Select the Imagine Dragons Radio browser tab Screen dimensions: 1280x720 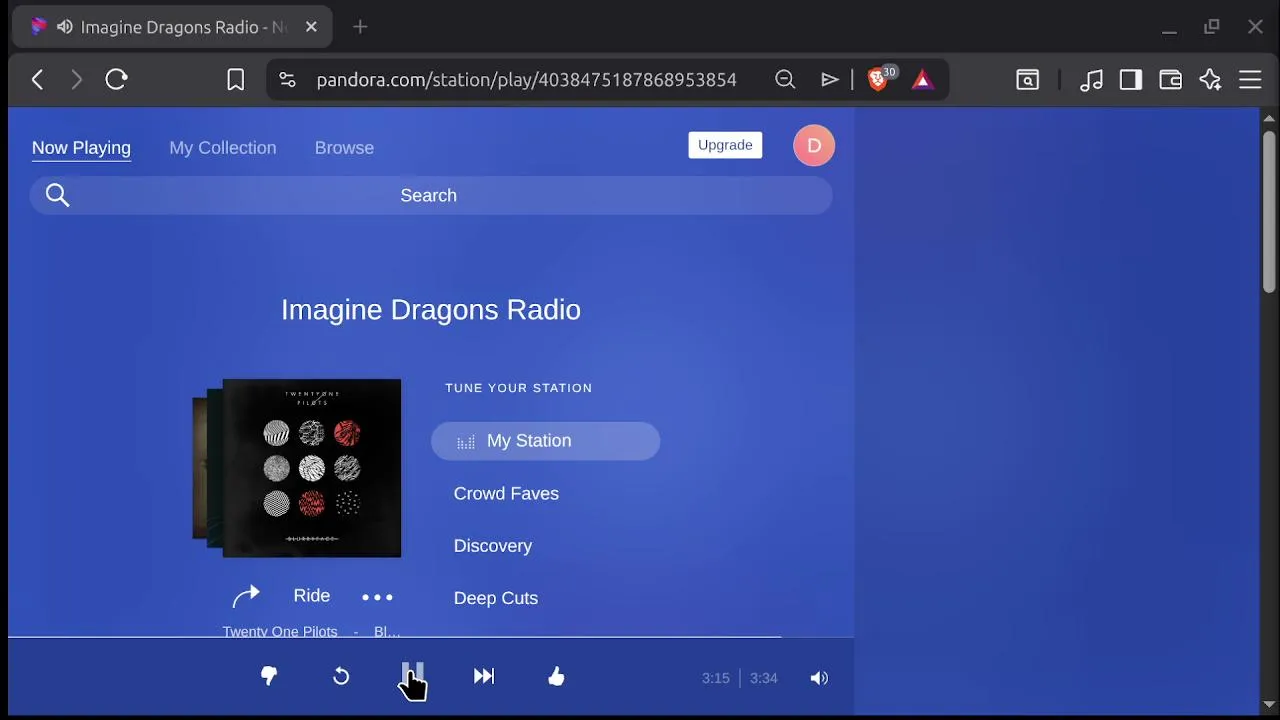[172, 27]
